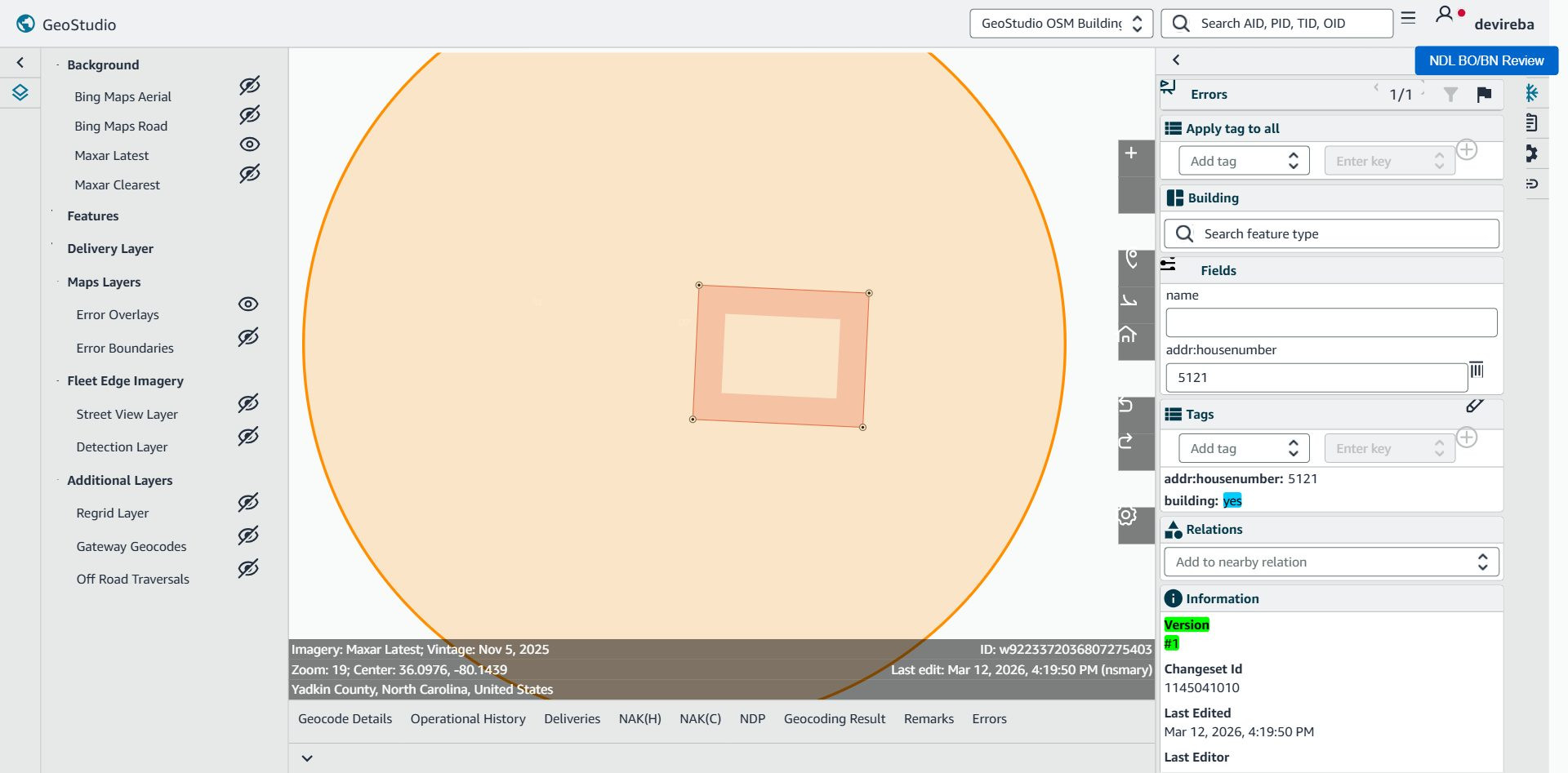Open the GeoStudio OSM Building dropdown

coord(1061,24)
